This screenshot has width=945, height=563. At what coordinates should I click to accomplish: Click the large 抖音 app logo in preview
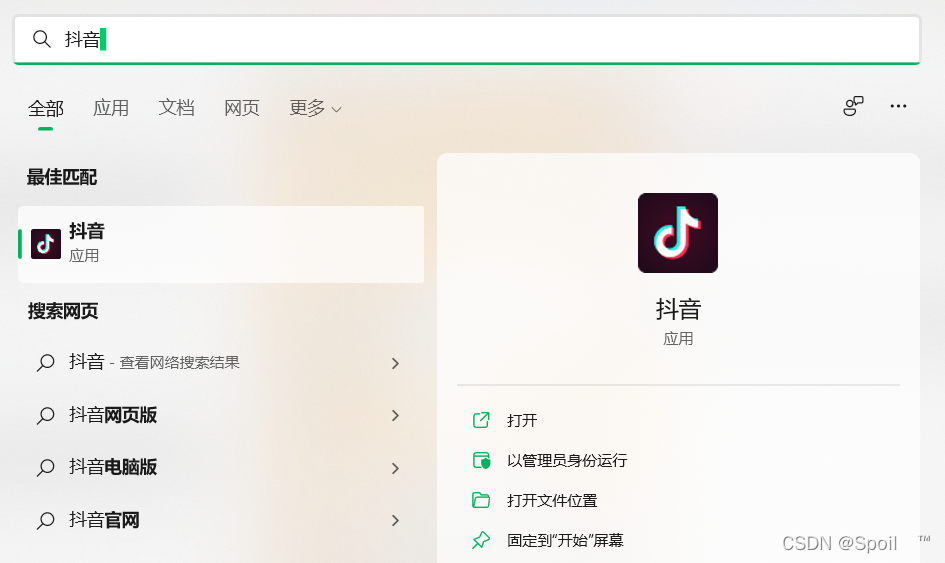(678, 233)
